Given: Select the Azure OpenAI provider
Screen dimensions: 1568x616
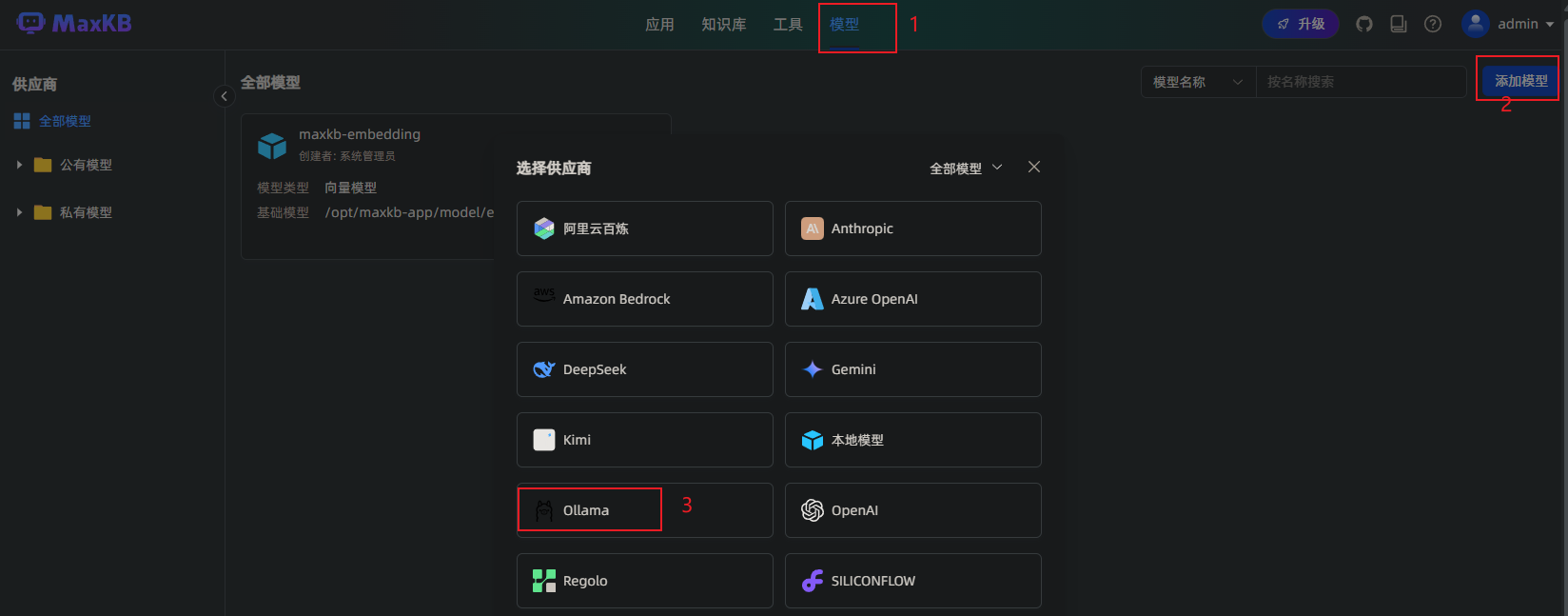Looking at the screenshot, I should (x=912, y=299).
